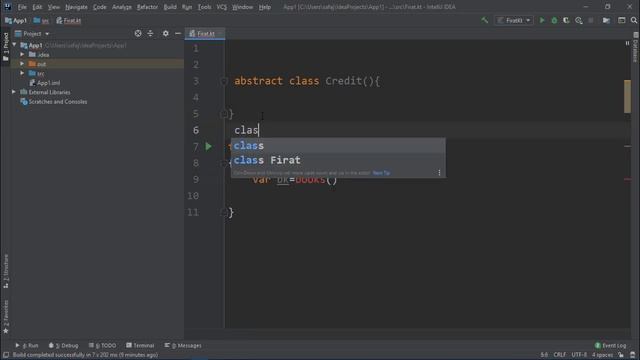Click the layout window icon in toolbar
This screenshot has height=360, width=640.
click(622, 20)
